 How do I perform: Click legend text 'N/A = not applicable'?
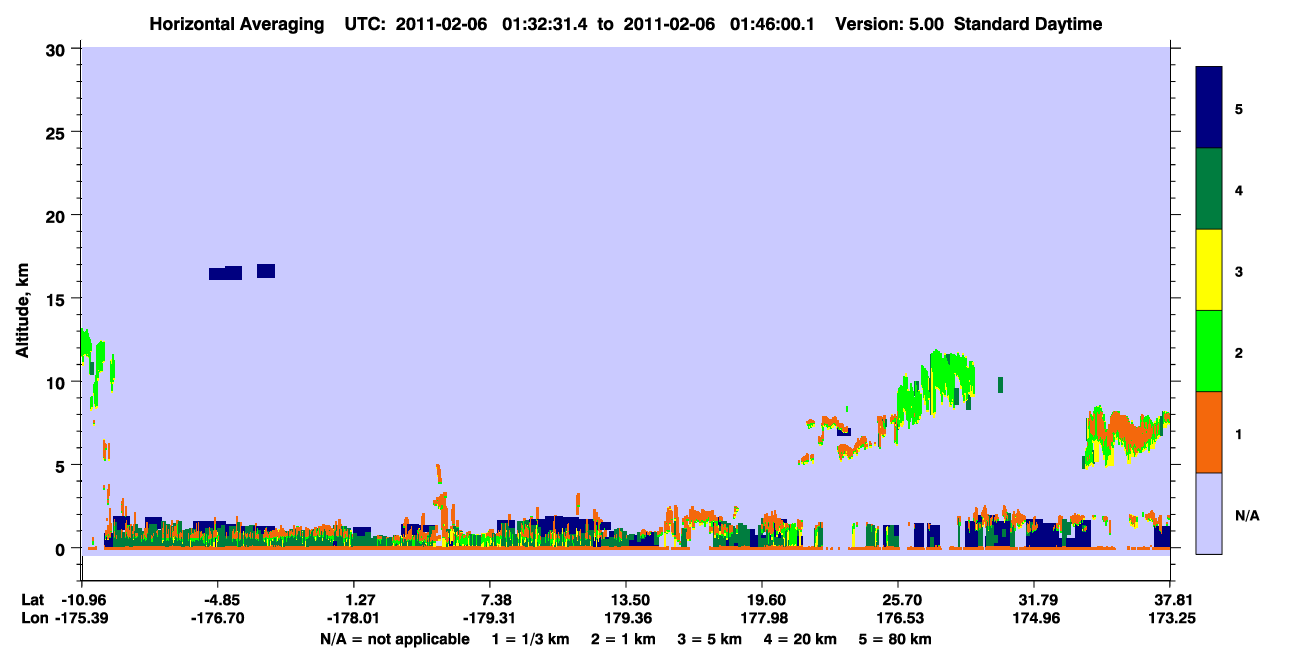(x=394, y=638)
